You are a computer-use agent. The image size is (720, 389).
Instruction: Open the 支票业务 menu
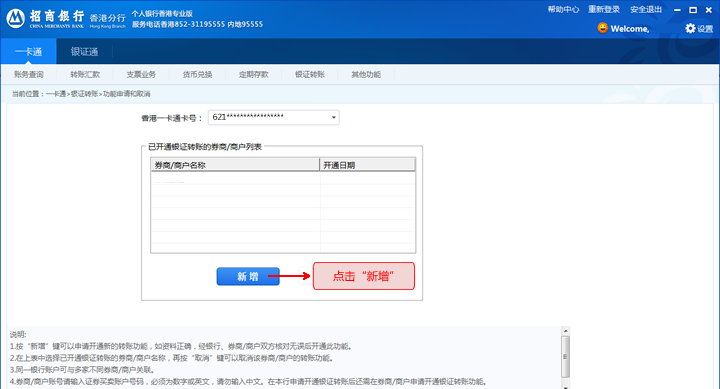click(x=141, y=74)
